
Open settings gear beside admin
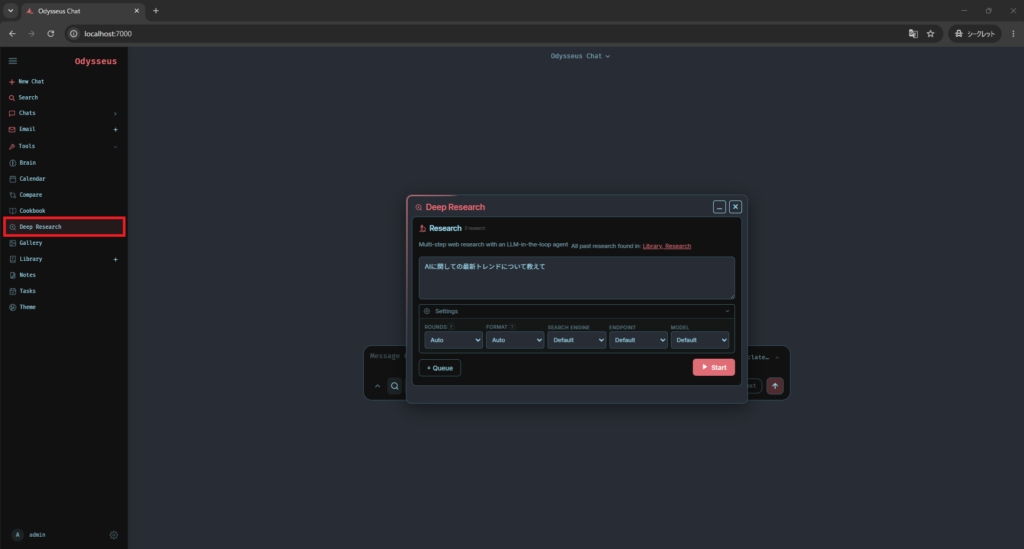point(114,535)
